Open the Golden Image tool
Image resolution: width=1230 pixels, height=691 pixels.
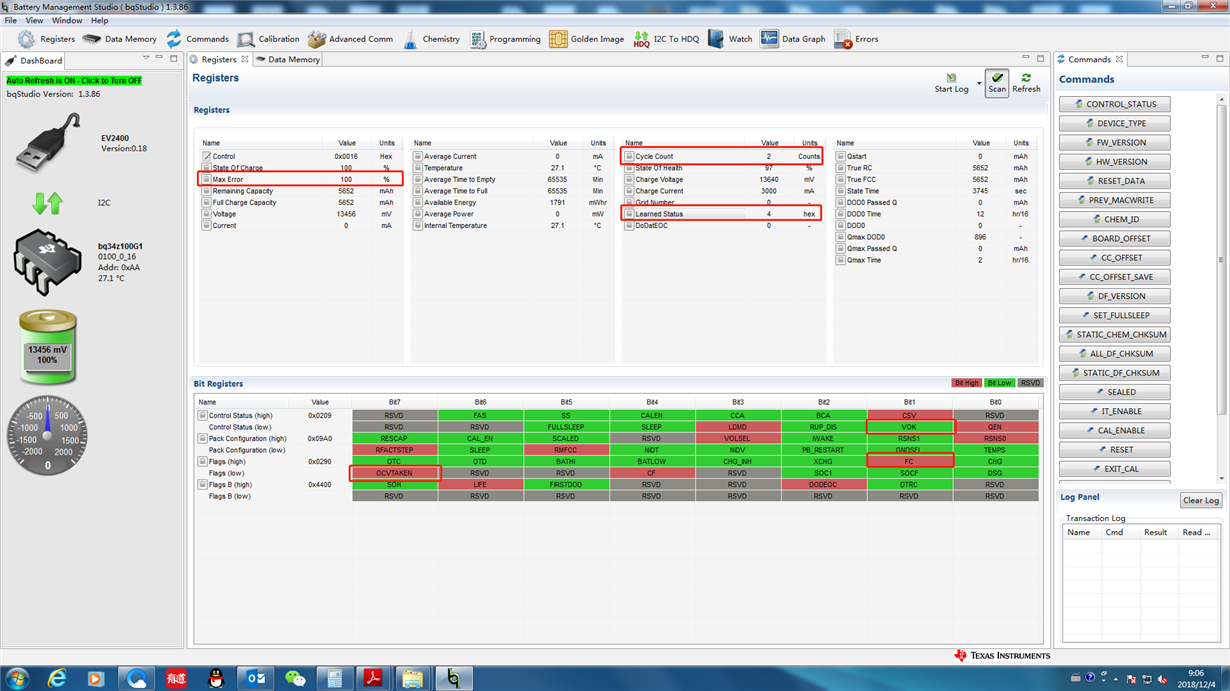click(x=586, y=39)
